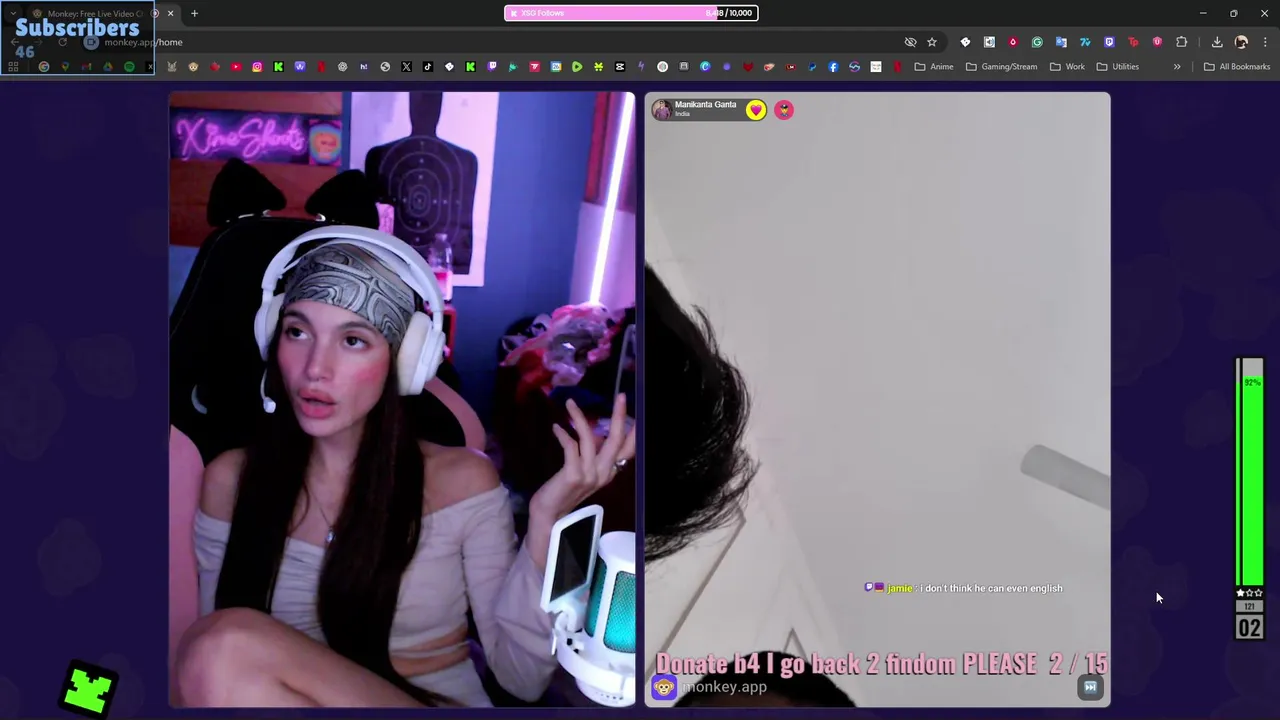This screenshot has width=1280, height=720.
Task: Open the Extensions puzzle-piece menu
Action: coord(1181,42)
